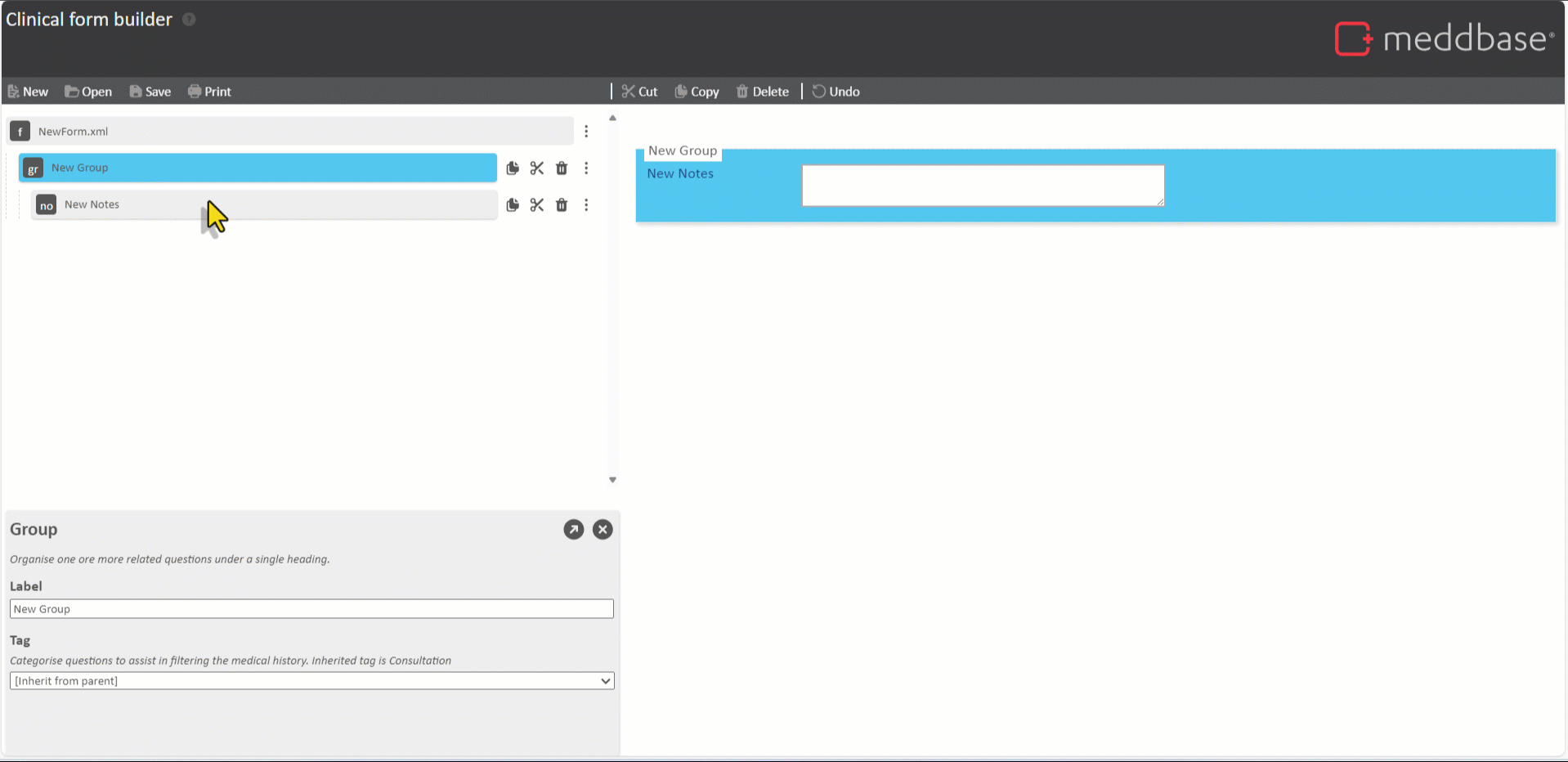Open the more options menu for NewForm.xml
The image size is (1568, 762).
(x=586, y=132)
